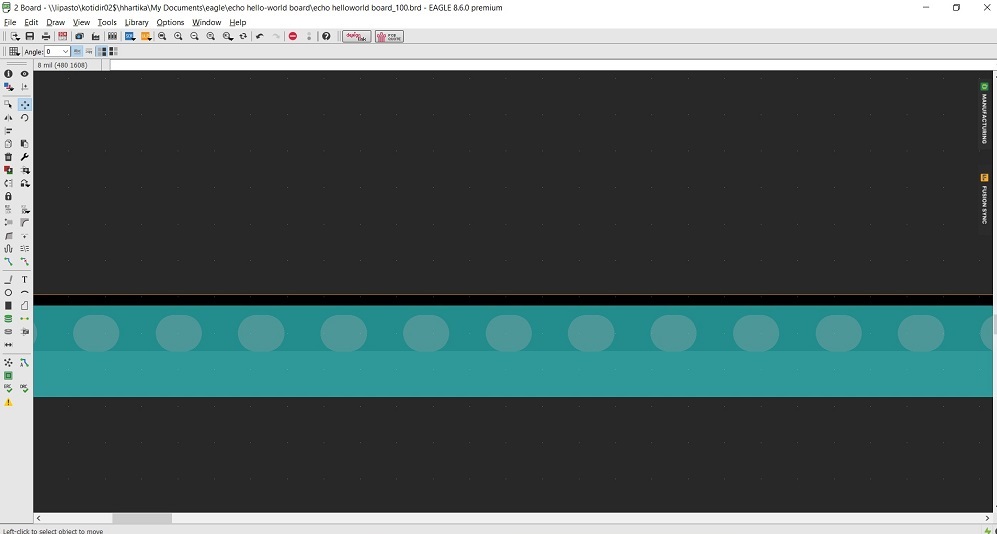Select the Mark tool in left toolbar
This screenshot has height=534, width=997.
pyautogui.click(x=24, y=87)
